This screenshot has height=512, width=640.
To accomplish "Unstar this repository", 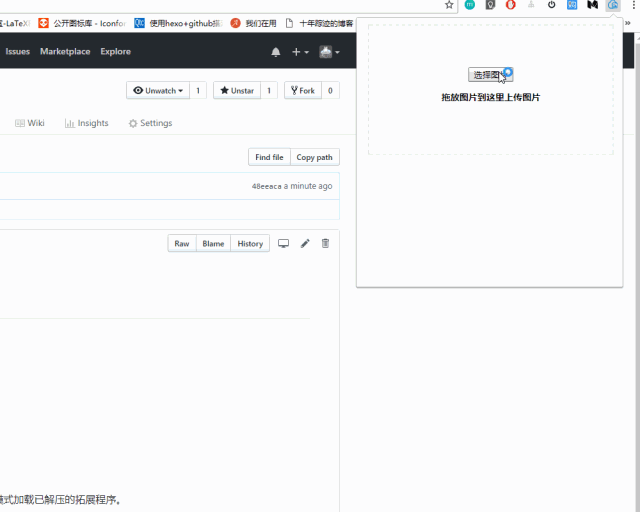I will [x=237, y=91].
